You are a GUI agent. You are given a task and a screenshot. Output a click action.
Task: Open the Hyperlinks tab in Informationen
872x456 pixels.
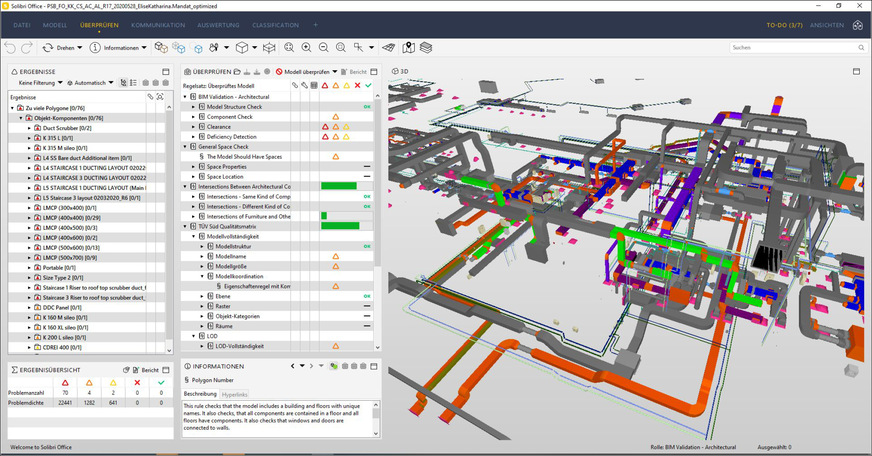234,394
